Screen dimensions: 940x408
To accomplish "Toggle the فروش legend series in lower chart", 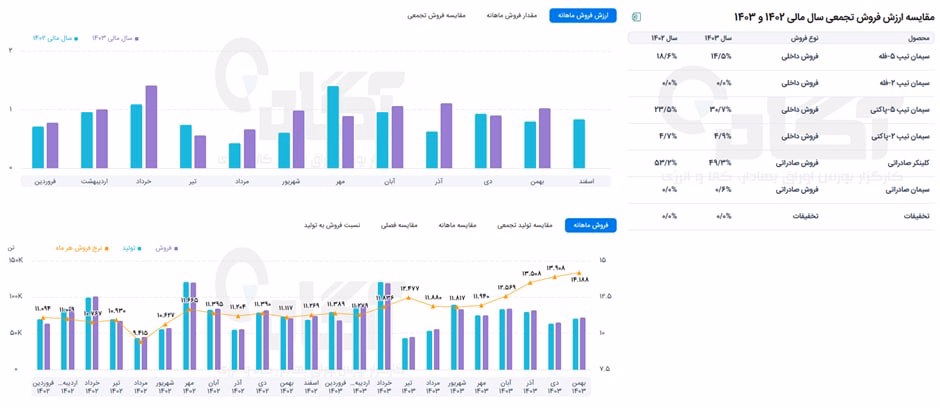I will (x=166, y=247).
